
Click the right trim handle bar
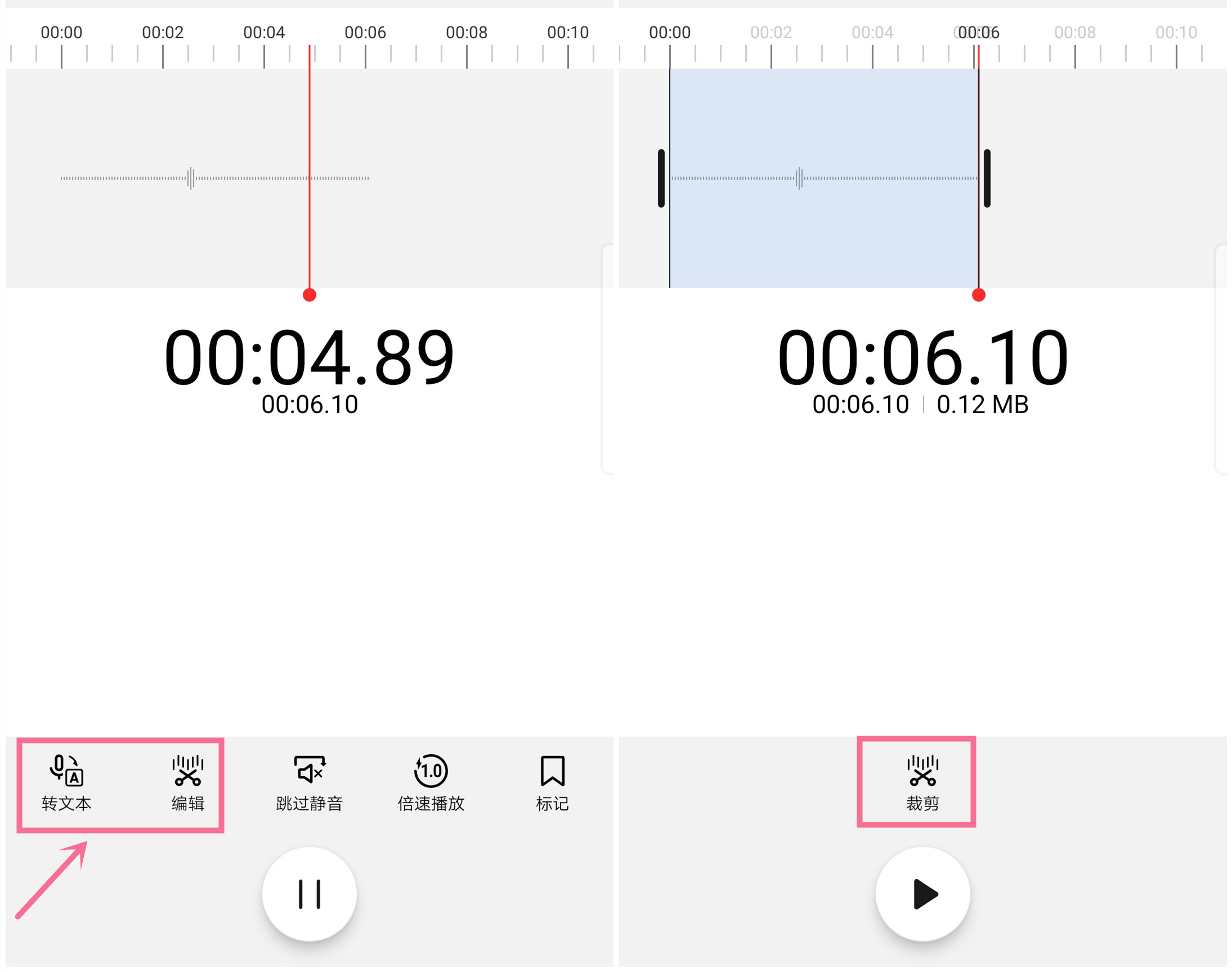(987, 178)
